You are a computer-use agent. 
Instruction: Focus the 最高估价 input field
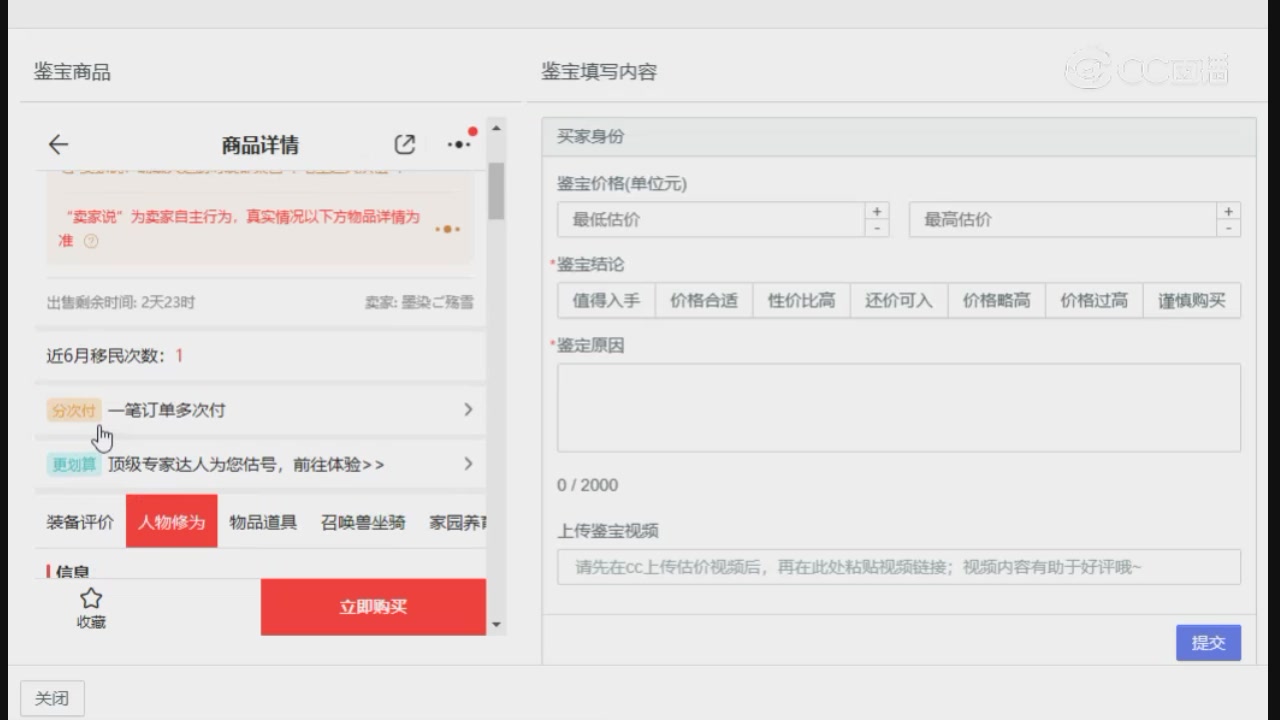[x=1063, y=220]
